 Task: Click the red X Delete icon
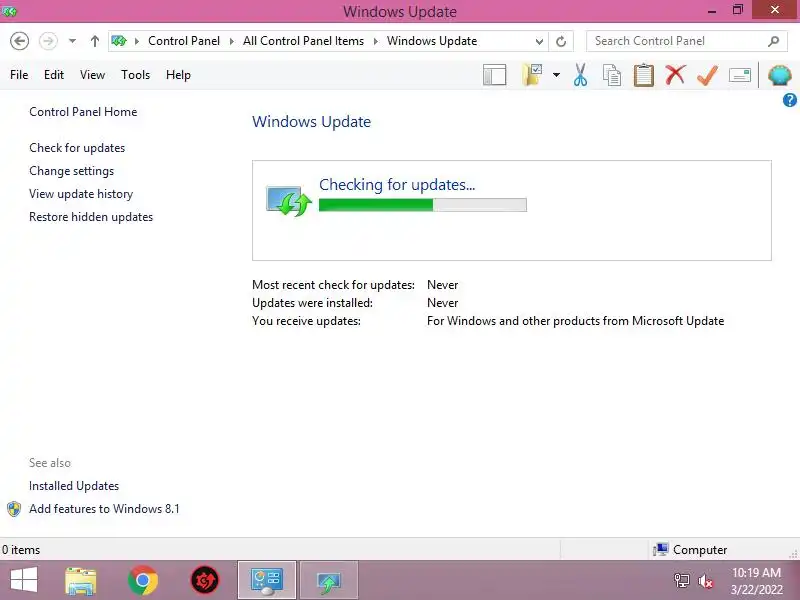(675, 74)
